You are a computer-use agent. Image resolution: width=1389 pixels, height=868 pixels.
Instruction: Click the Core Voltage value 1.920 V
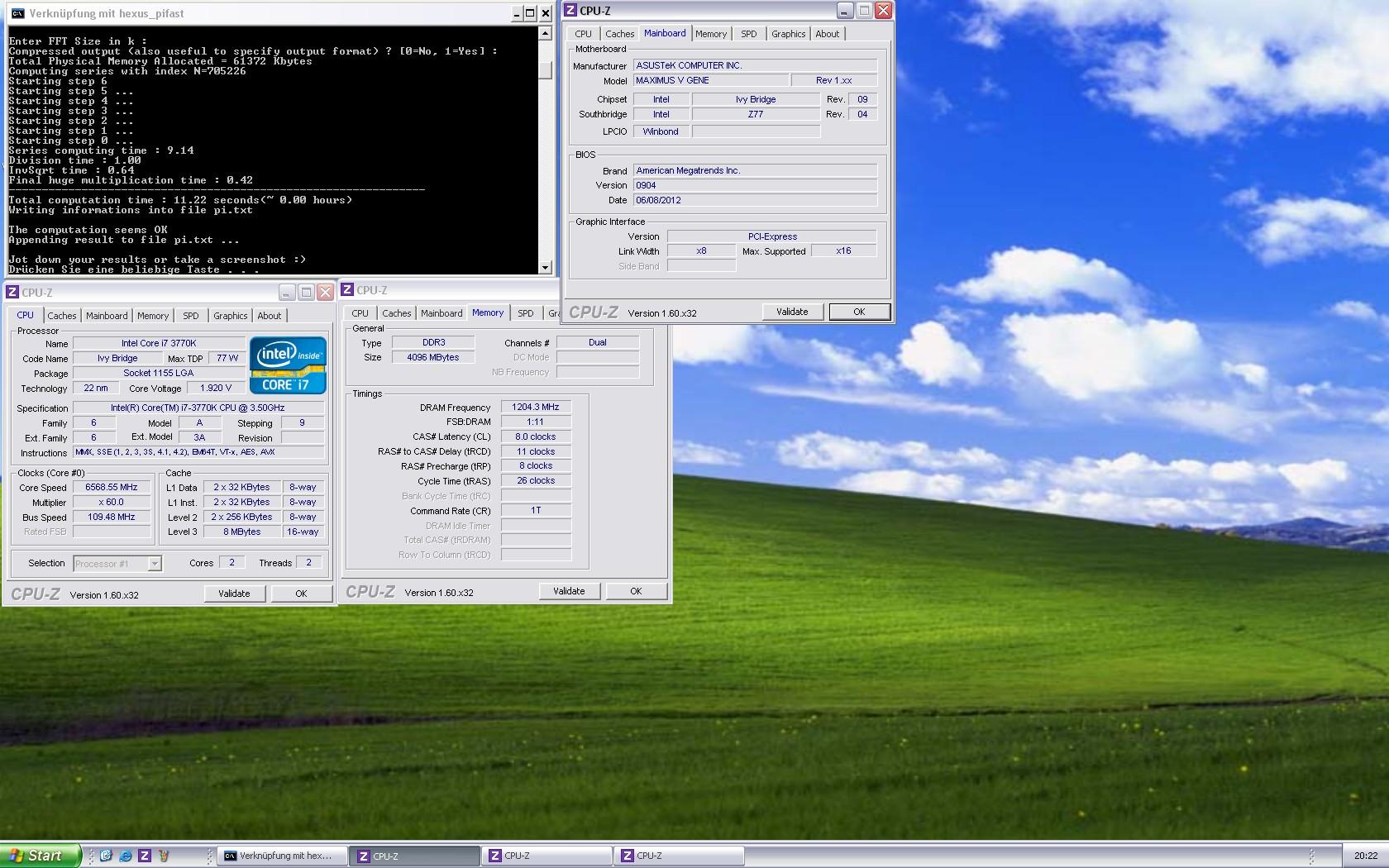tap(216, 388)
